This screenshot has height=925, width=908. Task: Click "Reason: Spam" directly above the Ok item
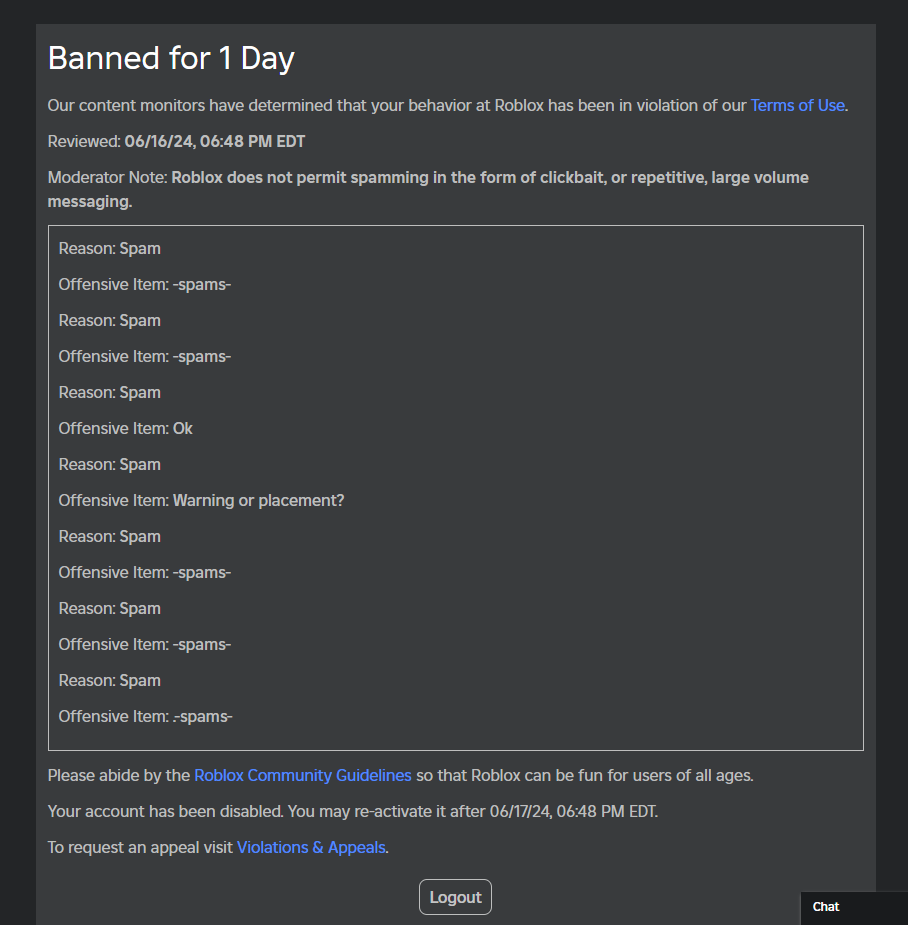[110, 392]
